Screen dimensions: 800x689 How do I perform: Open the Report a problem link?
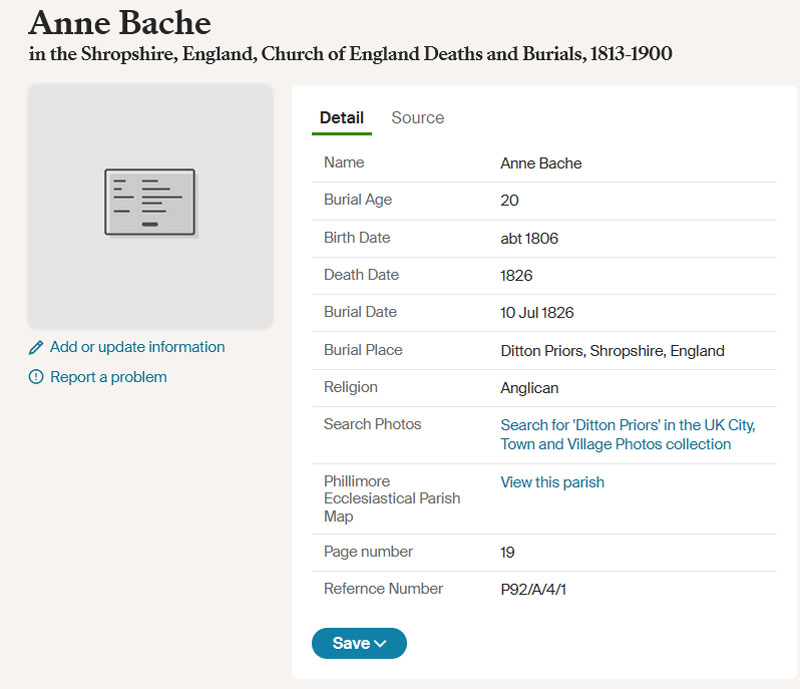coord(108,377)
